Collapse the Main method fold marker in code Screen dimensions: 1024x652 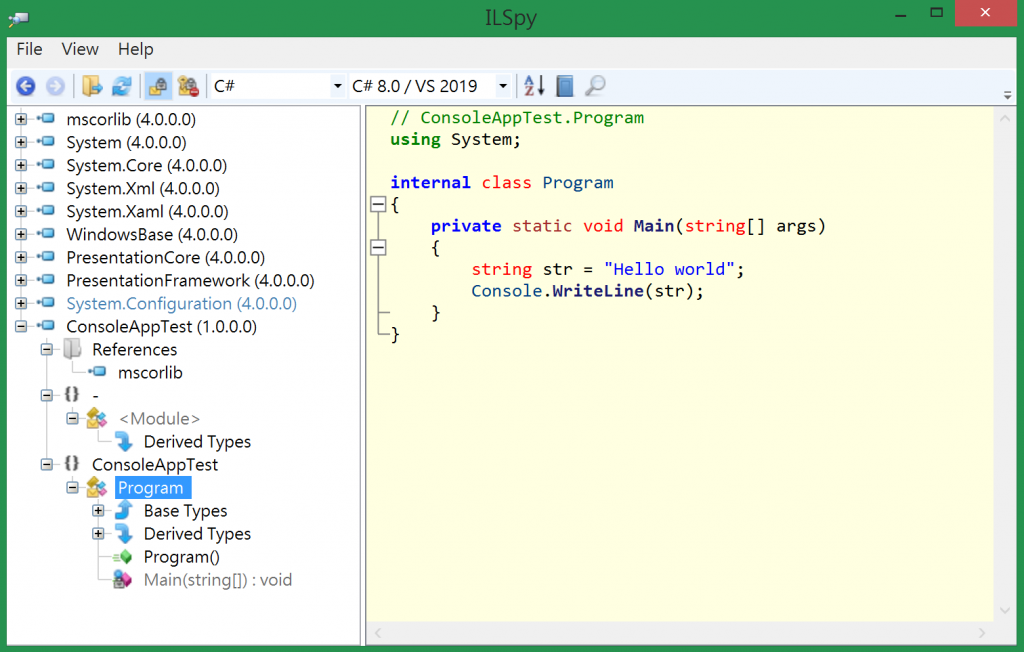(378, 248)
